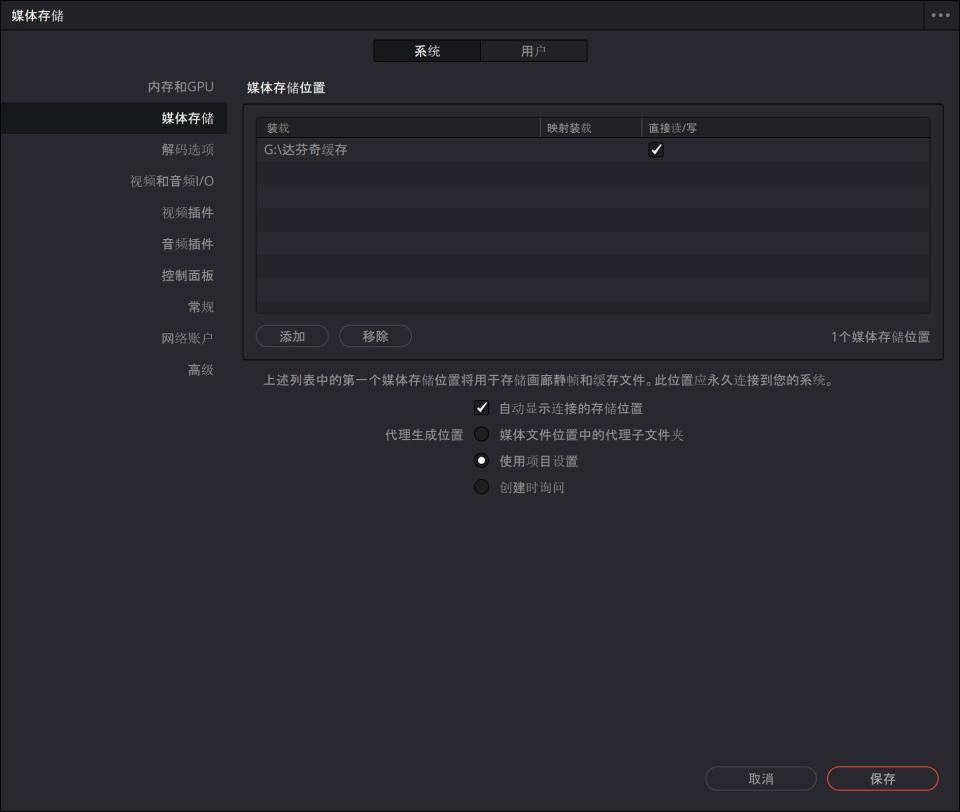Click the 1个媒体存储位置 count label
The image size is (960, 812).
coord(880,337)
